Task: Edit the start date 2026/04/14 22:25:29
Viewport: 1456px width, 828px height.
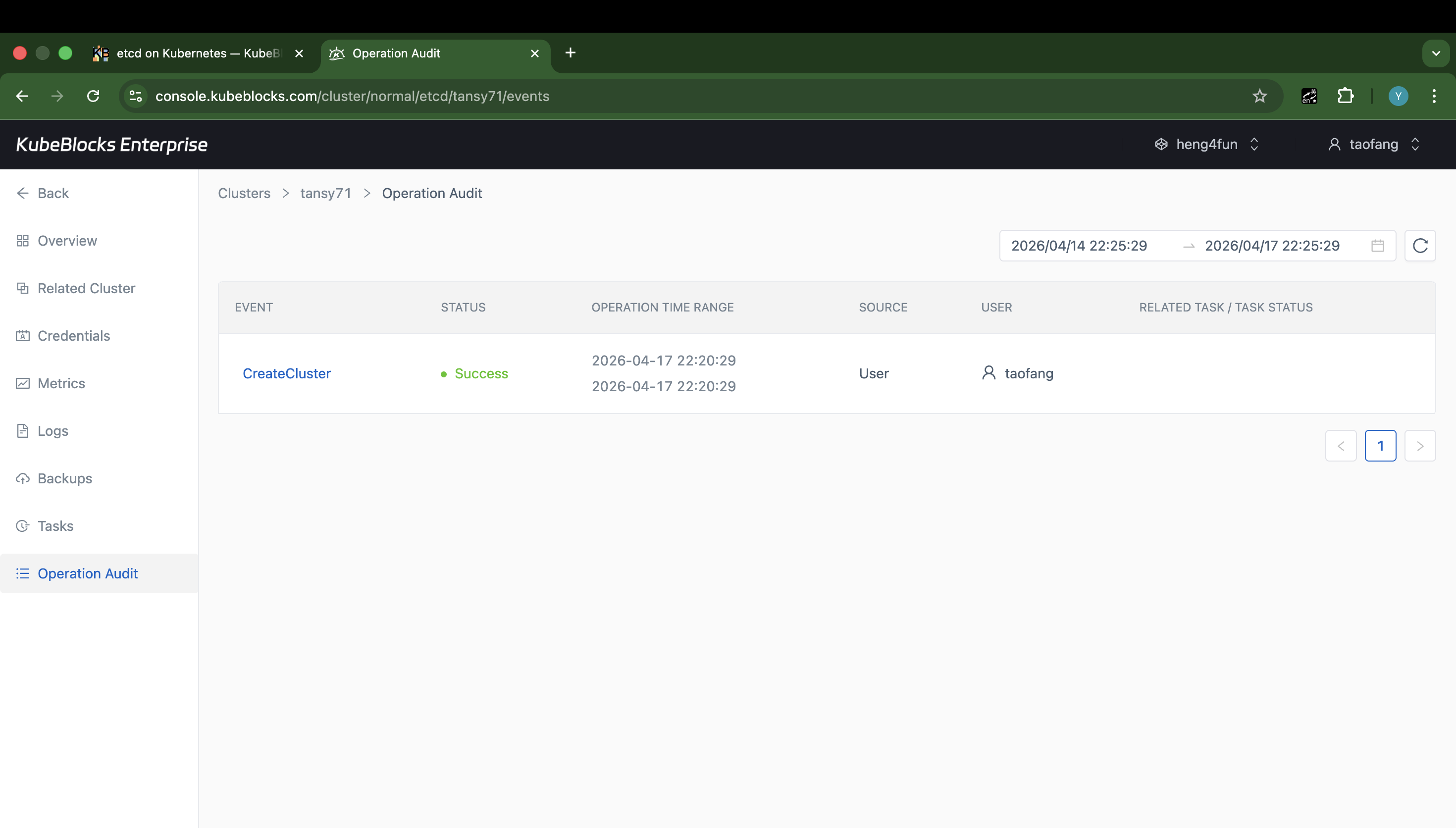Action: point(1079,246)
